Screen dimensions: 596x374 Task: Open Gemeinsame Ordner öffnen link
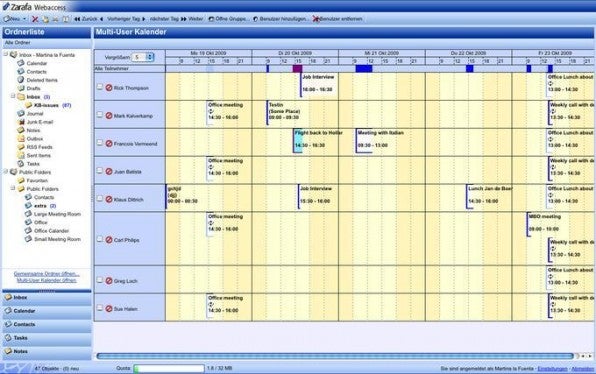pyautogui.click(x=47, y=274)
